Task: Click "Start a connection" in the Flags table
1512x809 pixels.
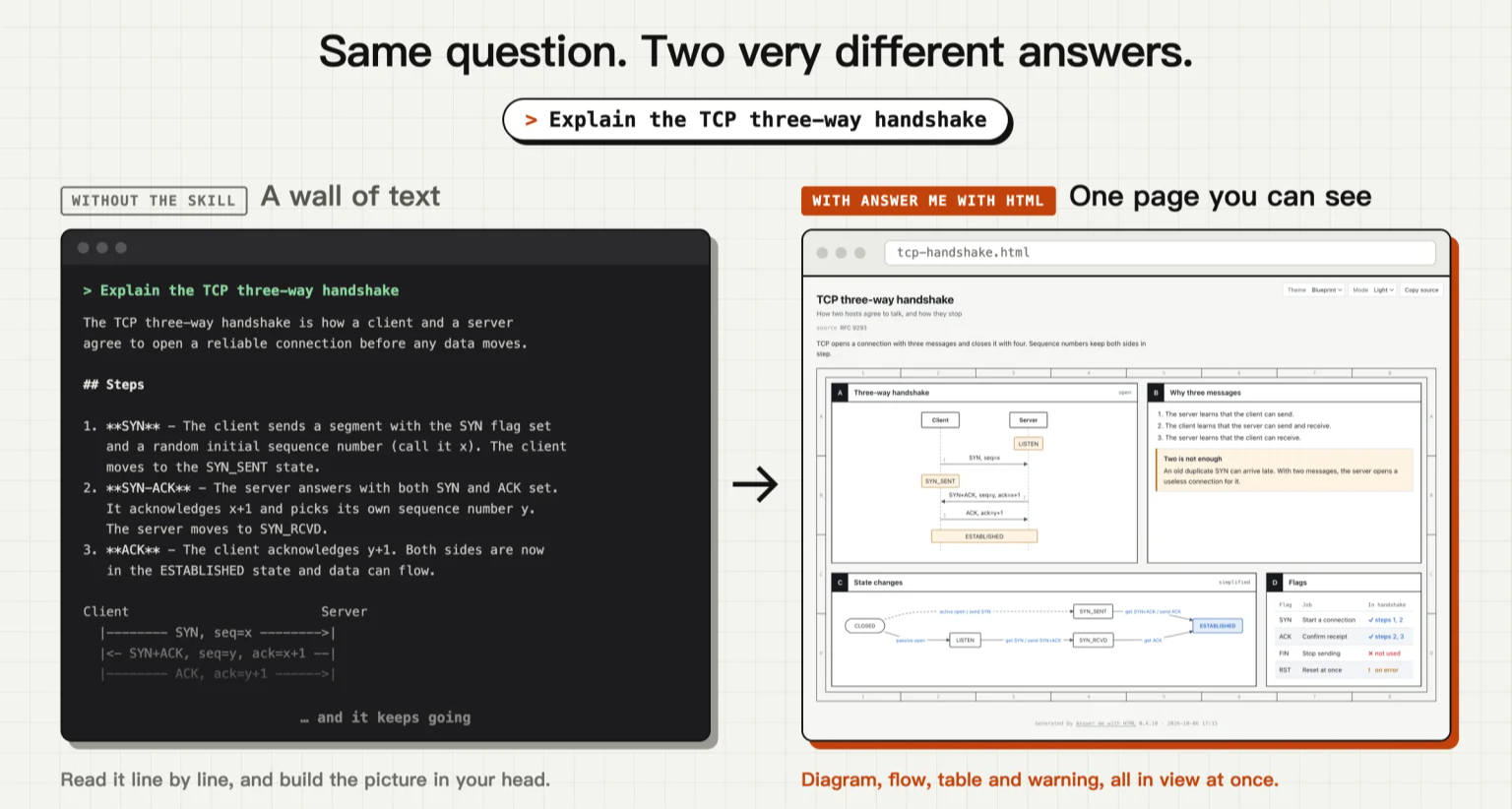Action: click(1329, 620)
